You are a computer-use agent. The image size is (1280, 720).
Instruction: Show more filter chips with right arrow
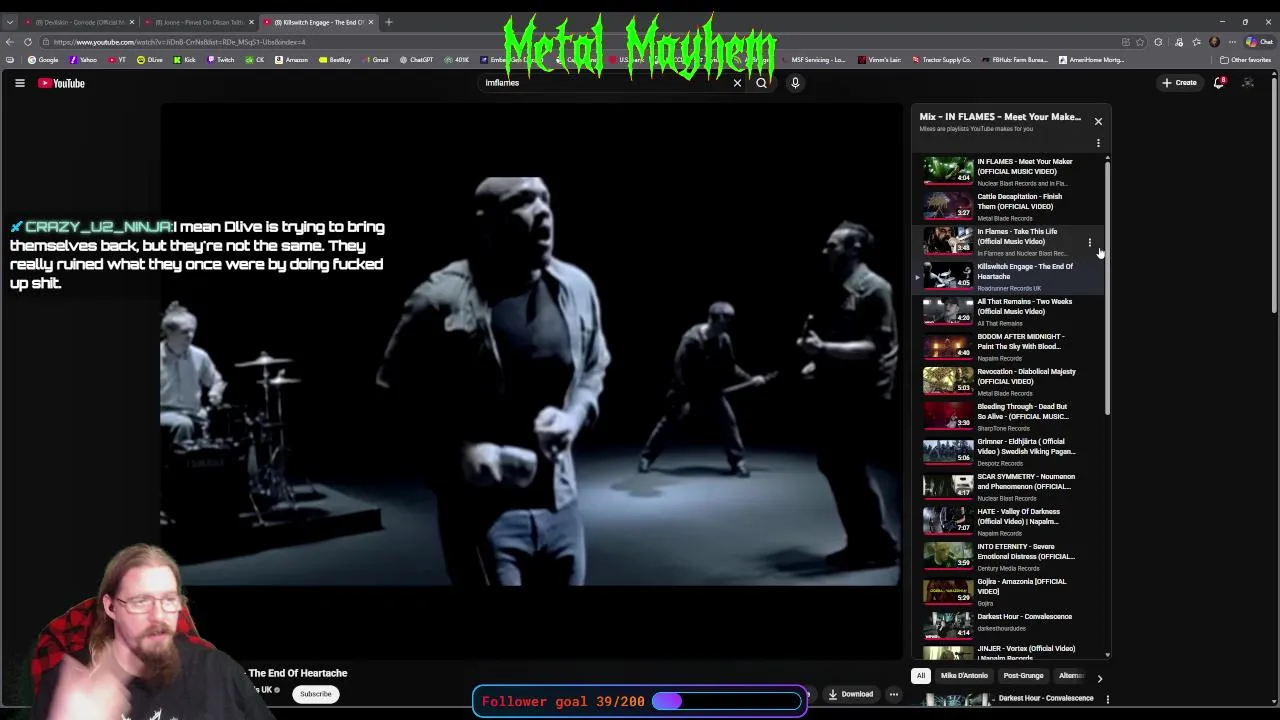[1099, 678]
